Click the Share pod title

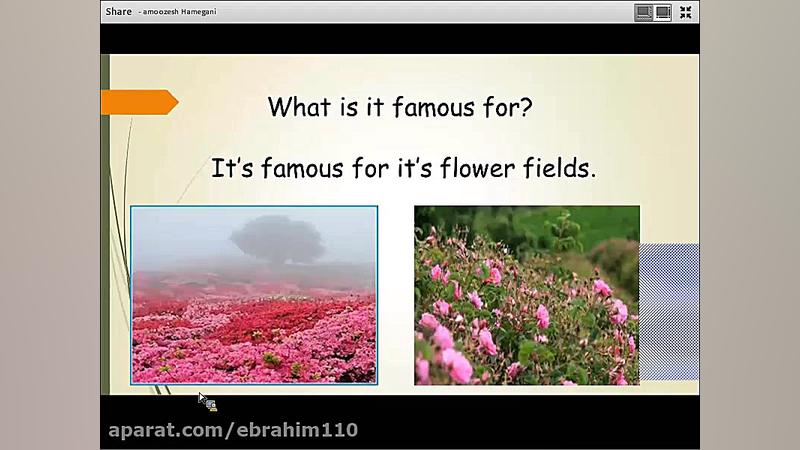coord(118,12)
